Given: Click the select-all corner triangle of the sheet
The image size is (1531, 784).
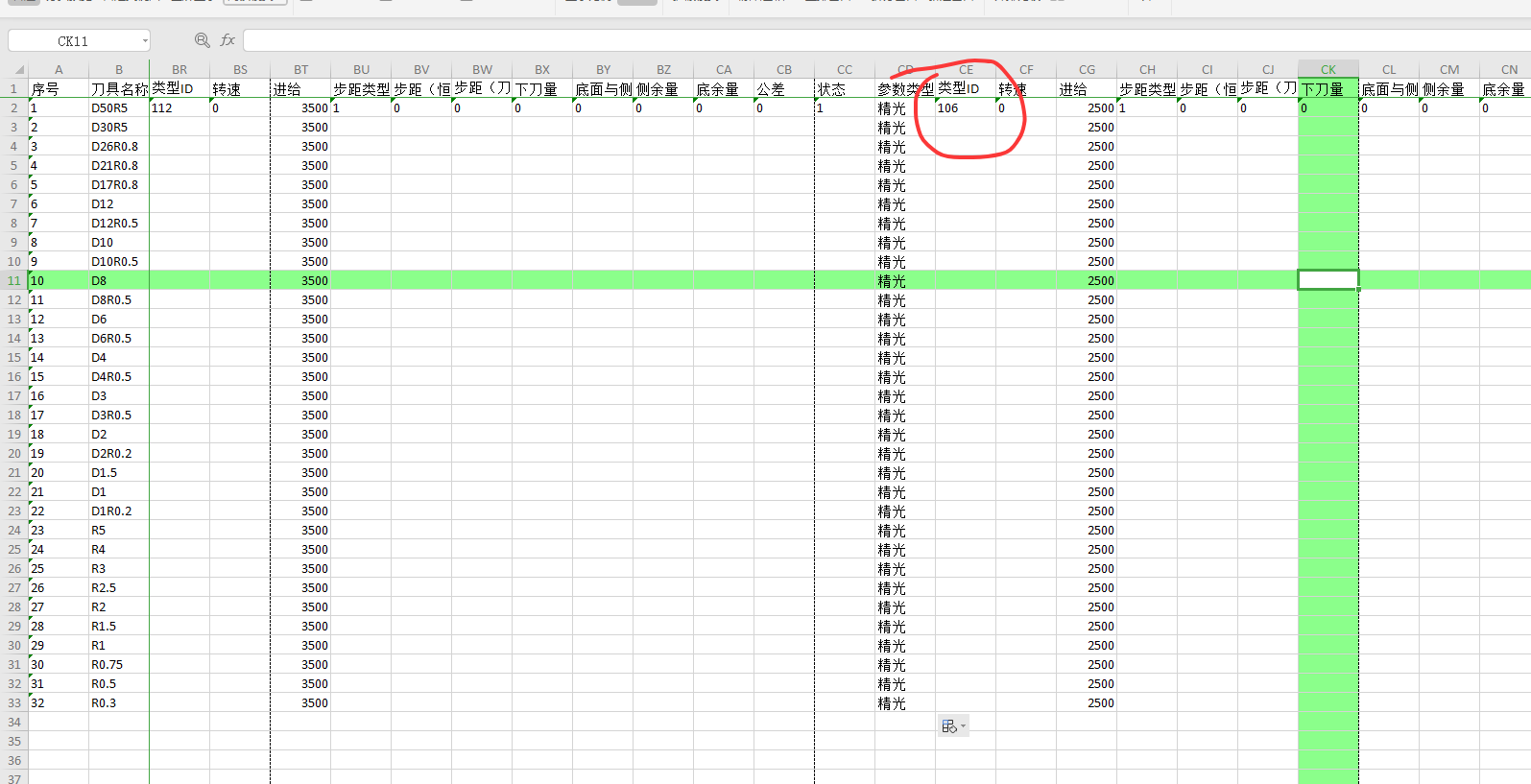Looking at the screenshot, I should pos(18,69).
